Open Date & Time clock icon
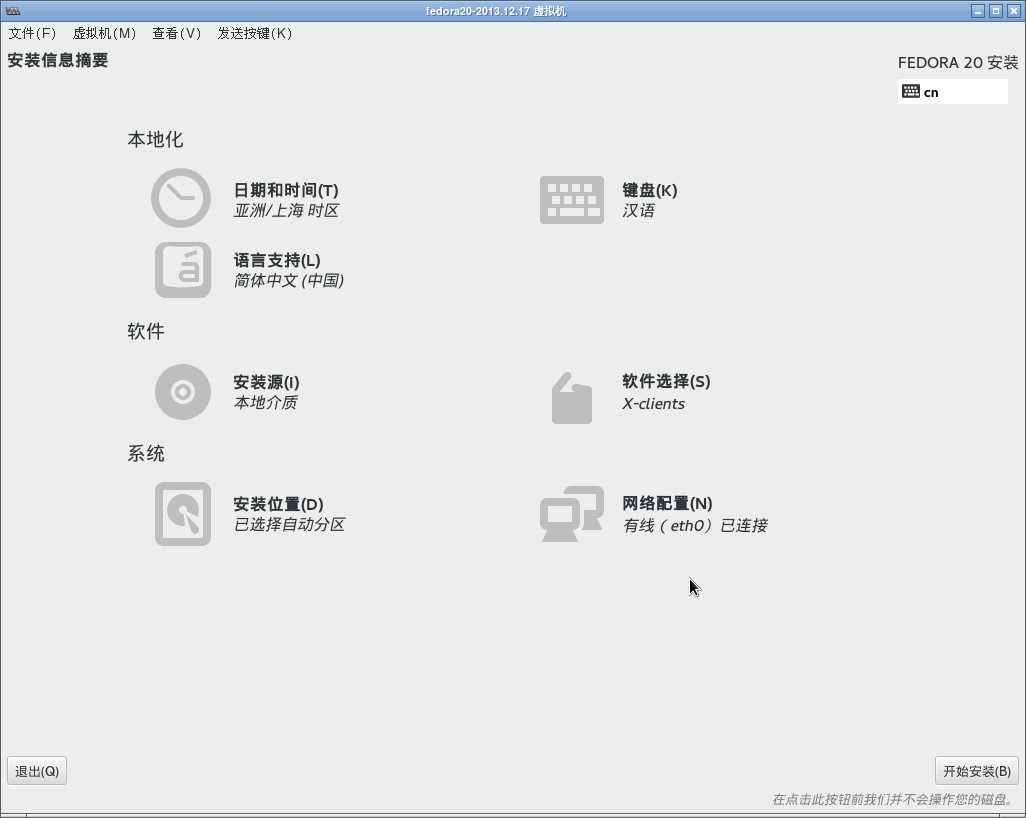Screen dimensions: 1026x818 (x=181, y=198)
